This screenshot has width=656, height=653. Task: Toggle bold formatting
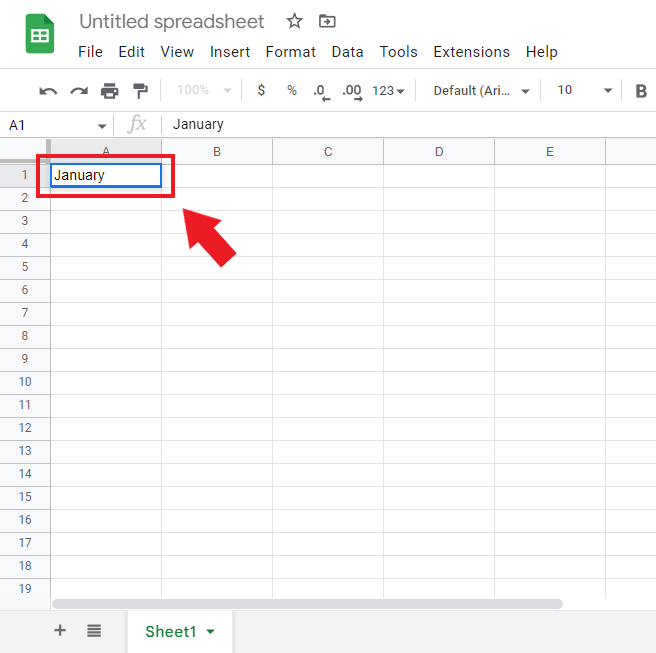(x=641, y=91)
